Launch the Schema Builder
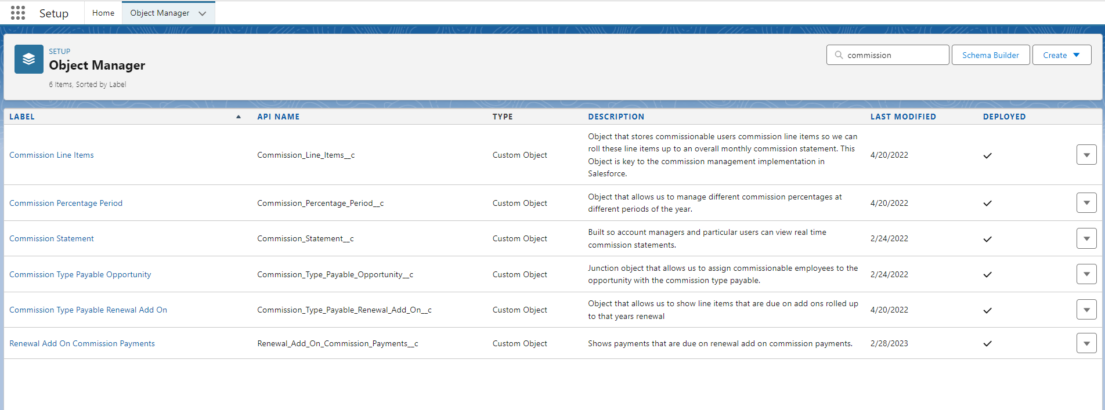This screenshot has height=410, width=1105. [990, 56]
